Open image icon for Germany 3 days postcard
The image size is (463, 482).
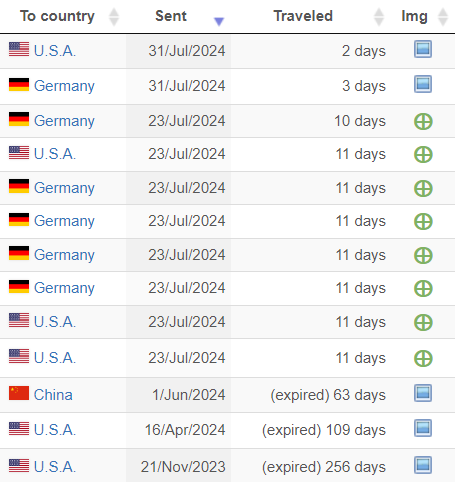423,84
